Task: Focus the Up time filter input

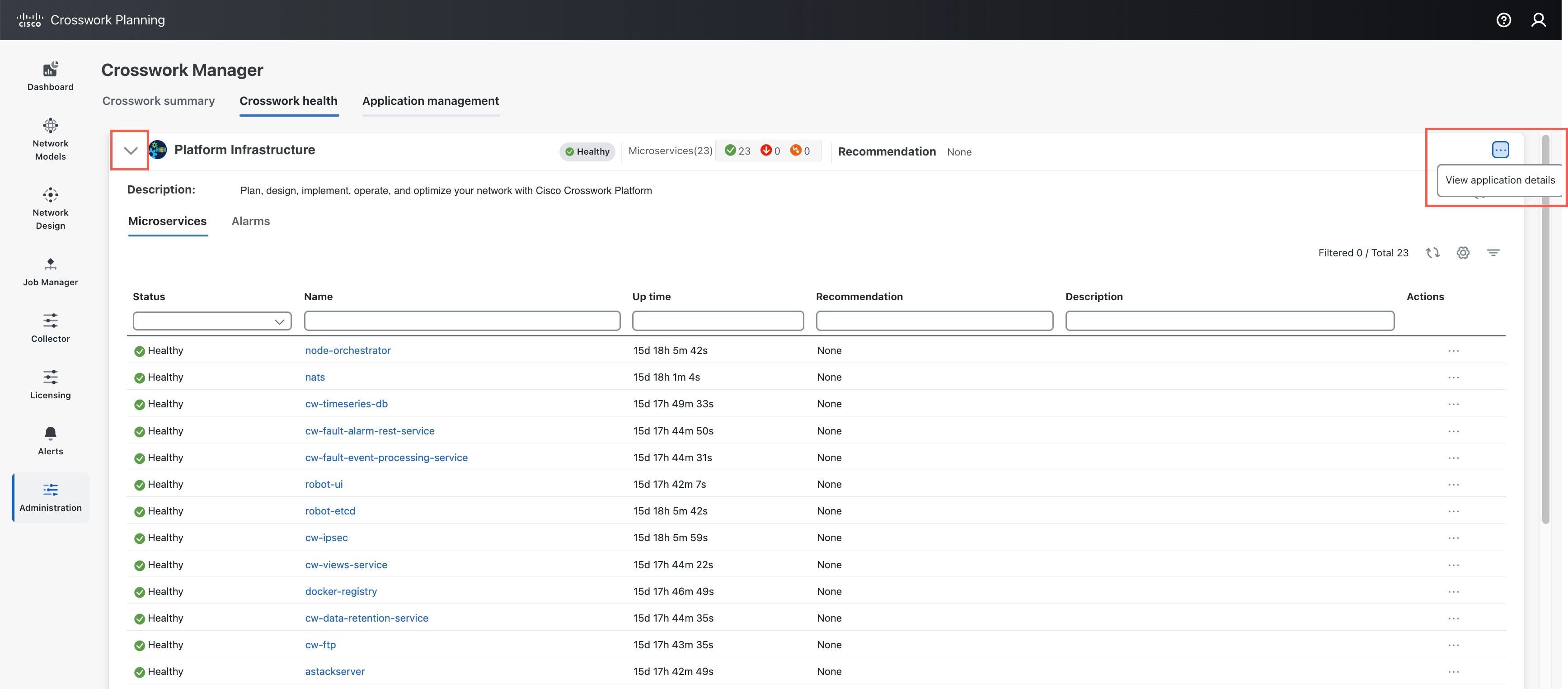Action: [718, 321]
